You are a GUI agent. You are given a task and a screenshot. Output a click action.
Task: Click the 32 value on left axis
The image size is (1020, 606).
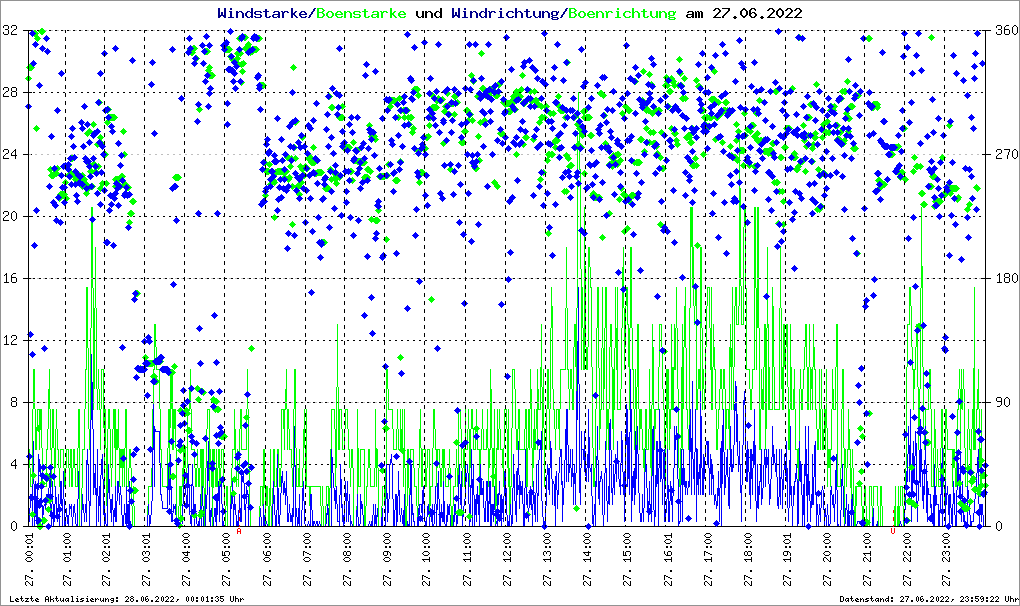point(10,31)
